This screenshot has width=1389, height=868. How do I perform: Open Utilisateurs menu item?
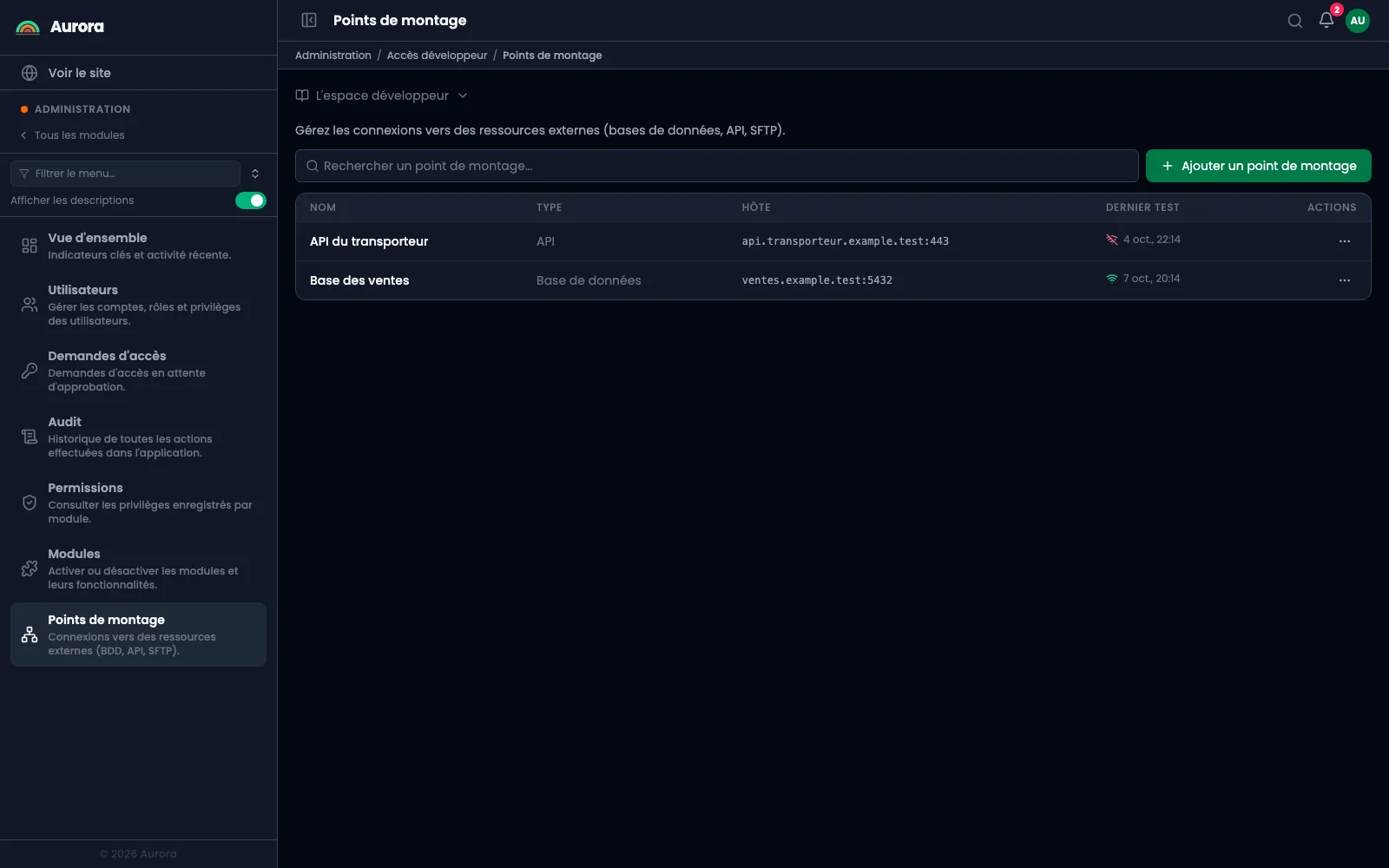139,305
